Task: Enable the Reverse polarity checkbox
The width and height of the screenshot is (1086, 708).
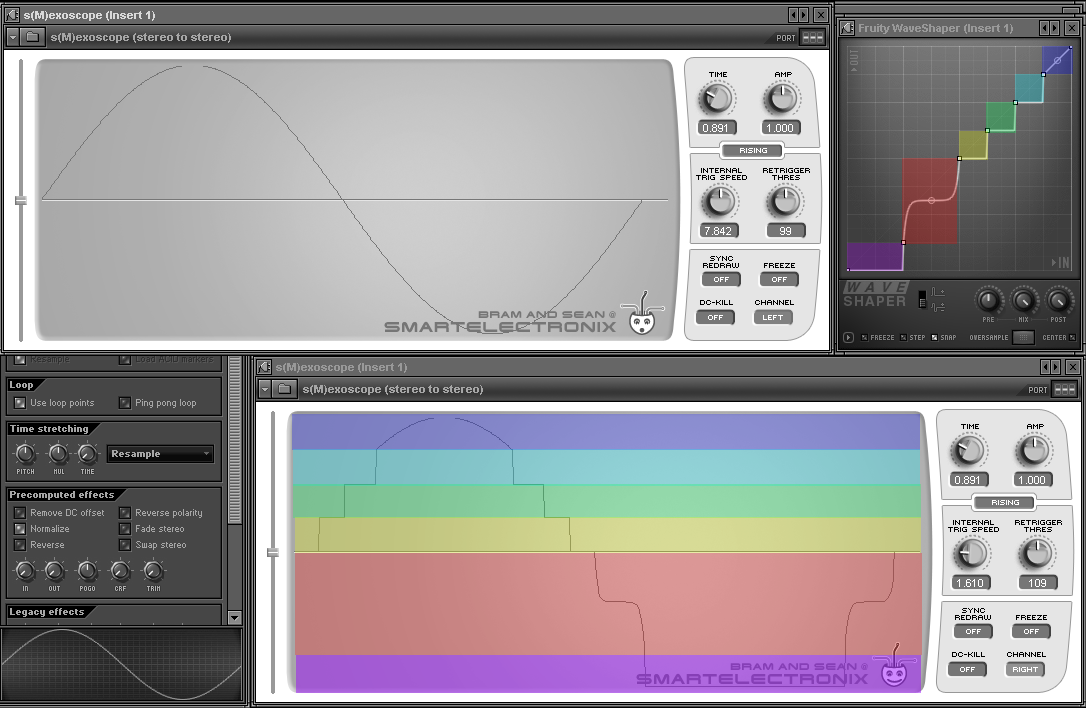Action: click(125, 513)
